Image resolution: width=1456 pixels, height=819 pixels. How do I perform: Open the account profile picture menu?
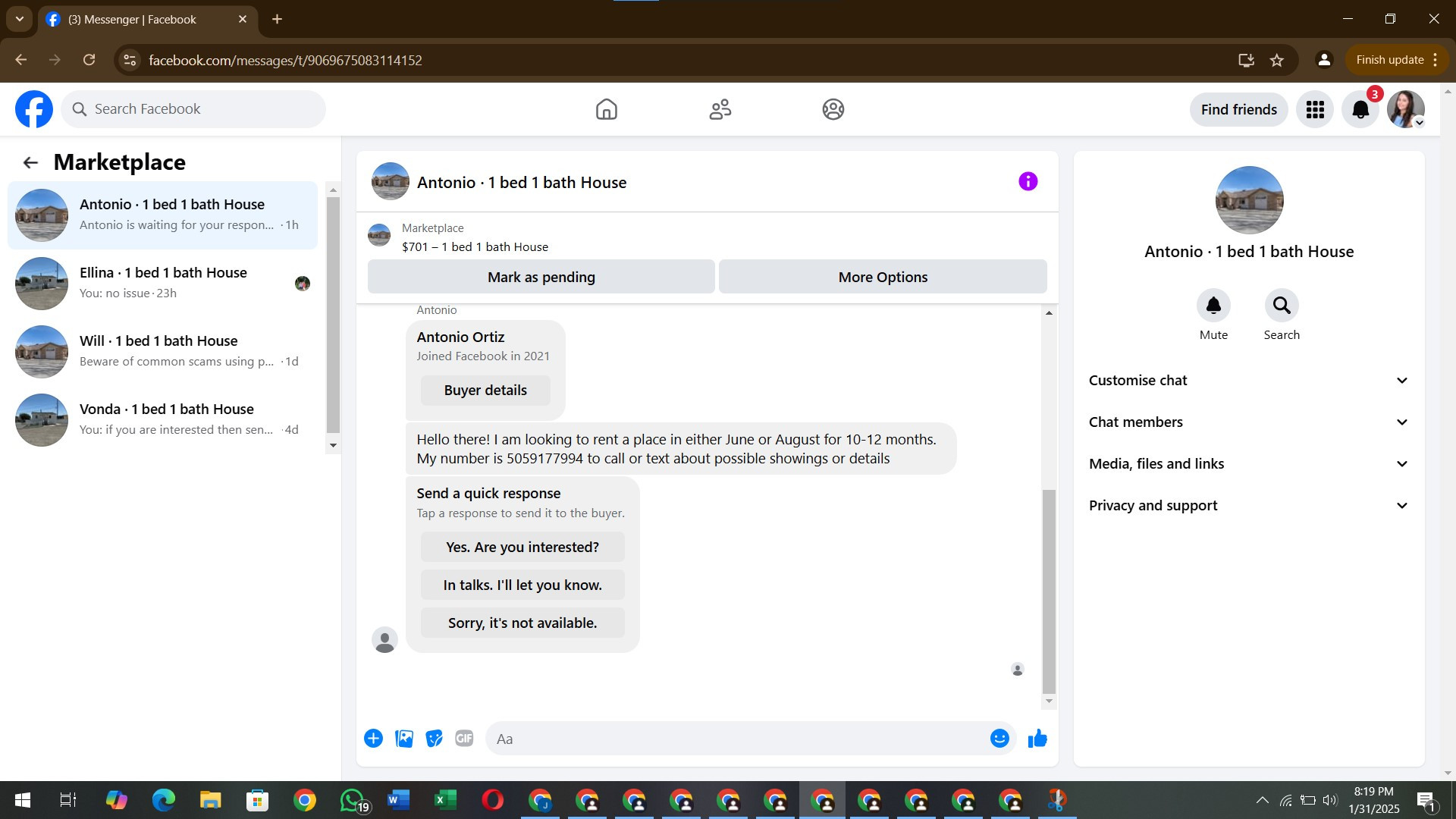[x=1406, y=109]
